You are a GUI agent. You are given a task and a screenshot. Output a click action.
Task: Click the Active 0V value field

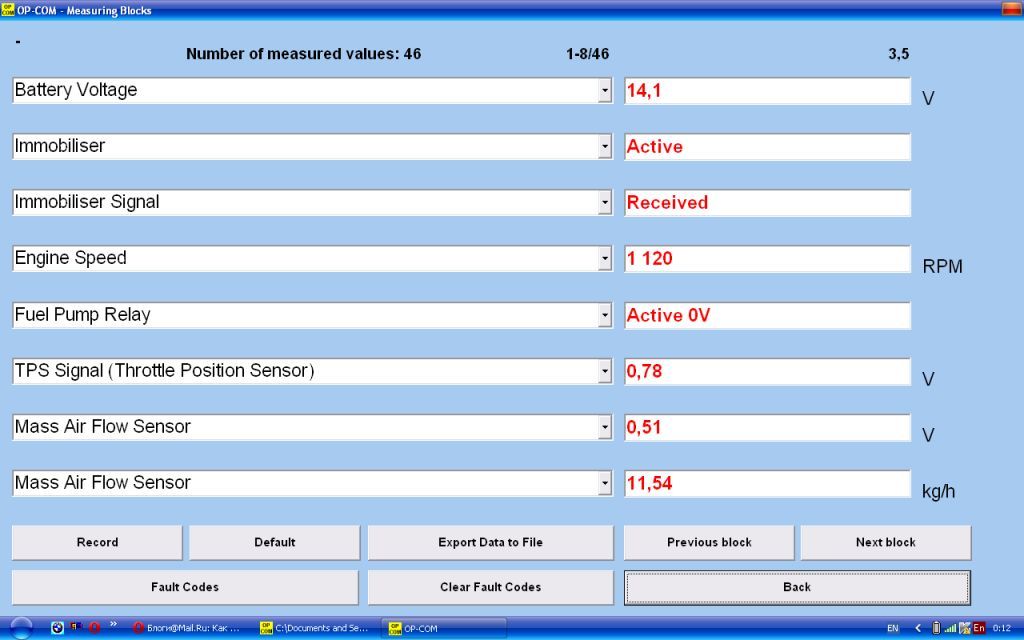click(x=767, y=315)
